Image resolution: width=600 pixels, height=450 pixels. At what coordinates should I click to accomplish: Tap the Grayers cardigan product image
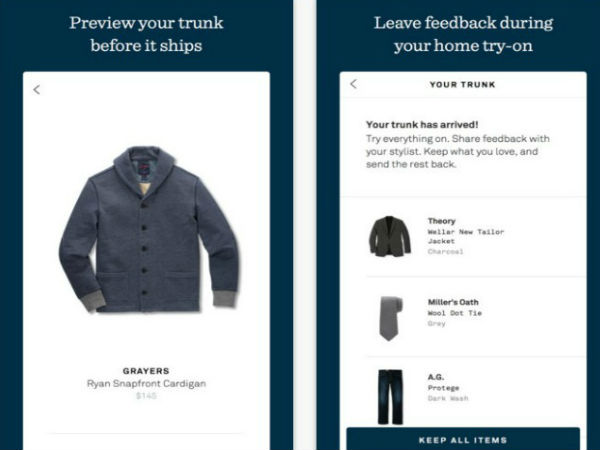(148, 230)
